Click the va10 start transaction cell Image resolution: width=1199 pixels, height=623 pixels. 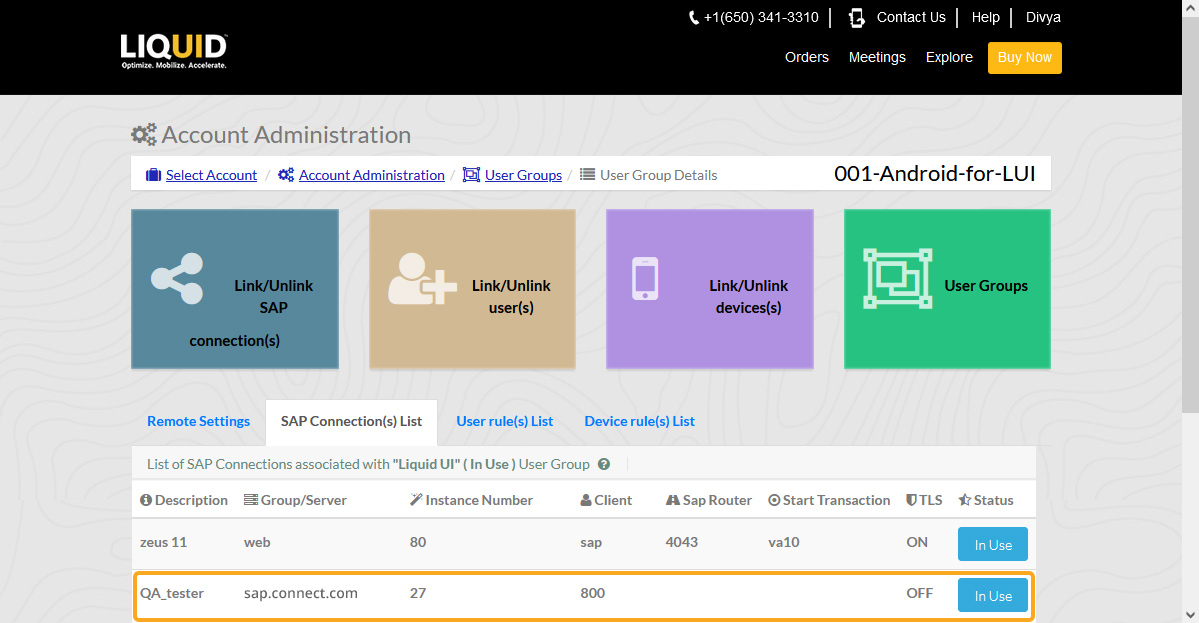784,542
